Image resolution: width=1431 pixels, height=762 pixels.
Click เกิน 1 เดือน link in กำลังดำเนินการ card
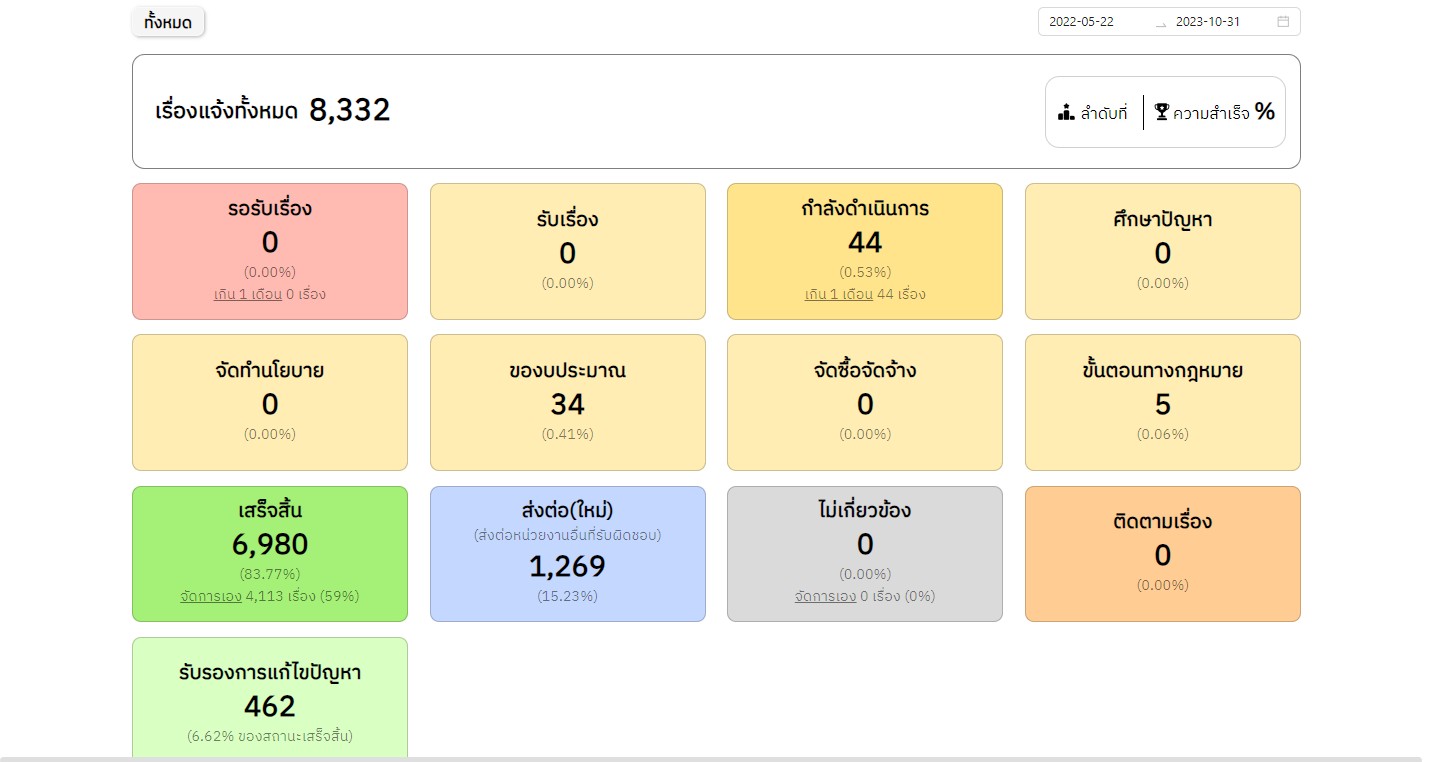pyautogui.click(x=838, y=295)
